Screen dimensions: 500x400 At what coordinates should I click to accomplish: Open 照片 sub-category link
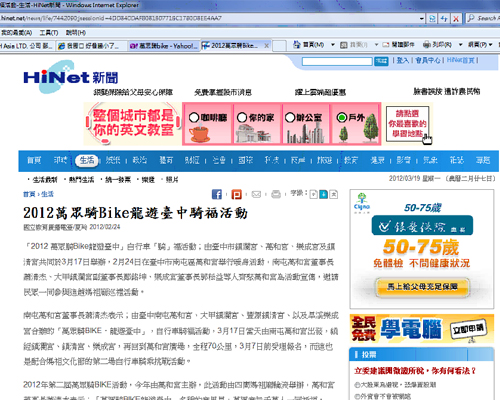tap(172, 180)
